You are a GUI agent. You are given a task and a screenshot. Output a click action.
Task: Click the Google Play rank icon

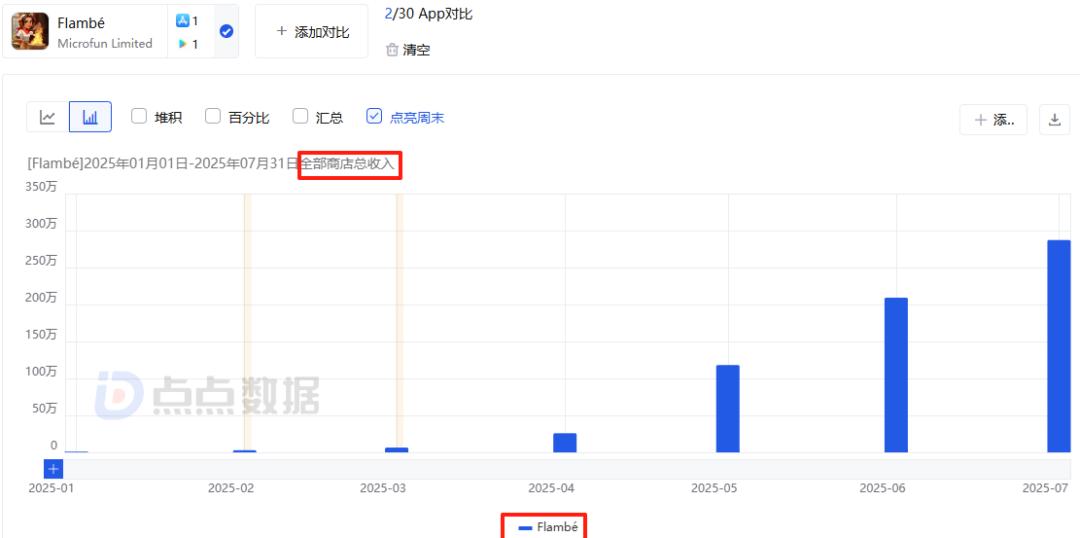click(x=183, y=43)
